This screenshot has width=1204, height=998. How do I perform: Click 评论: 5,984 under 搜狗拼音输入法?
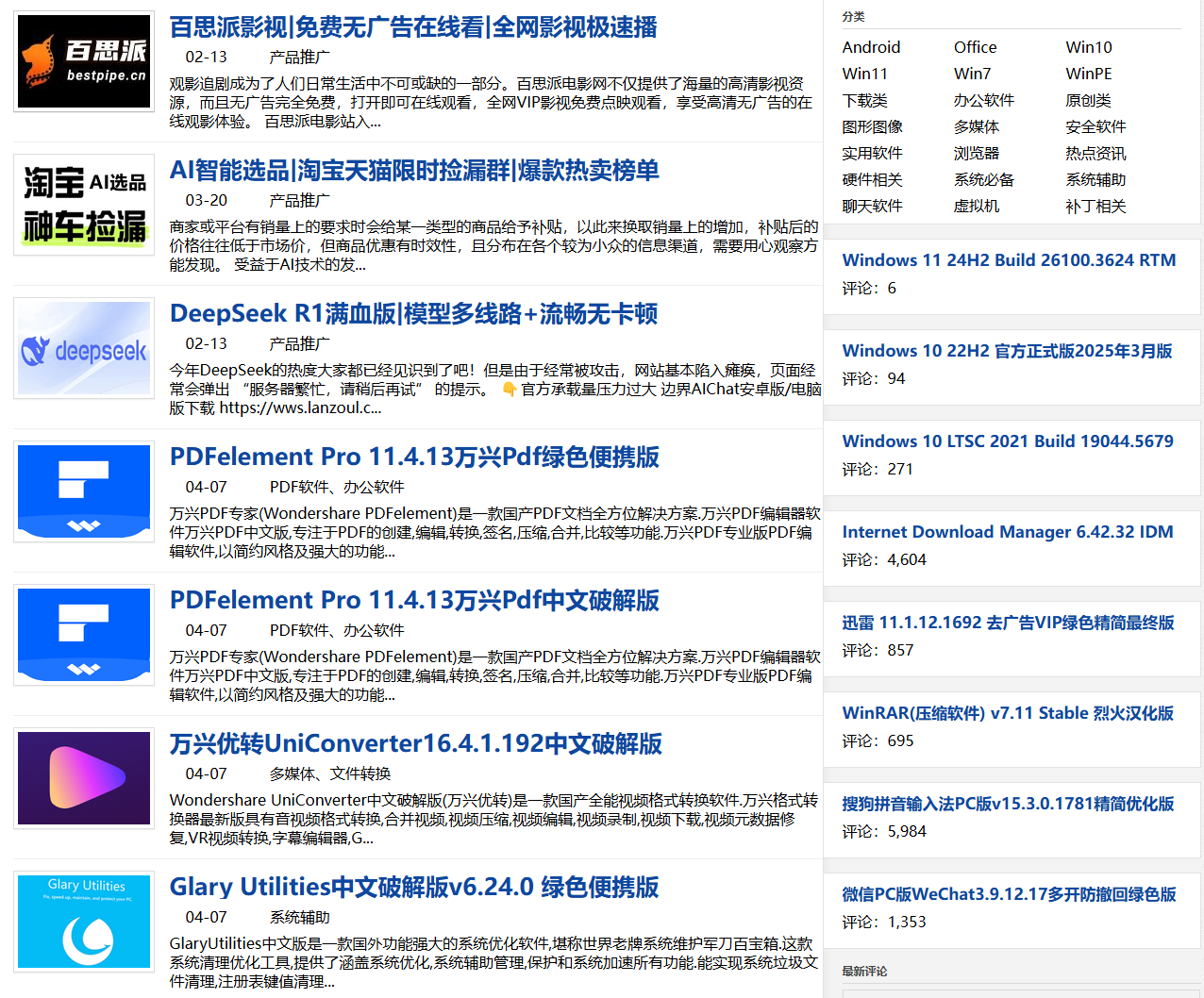[884, 831]
